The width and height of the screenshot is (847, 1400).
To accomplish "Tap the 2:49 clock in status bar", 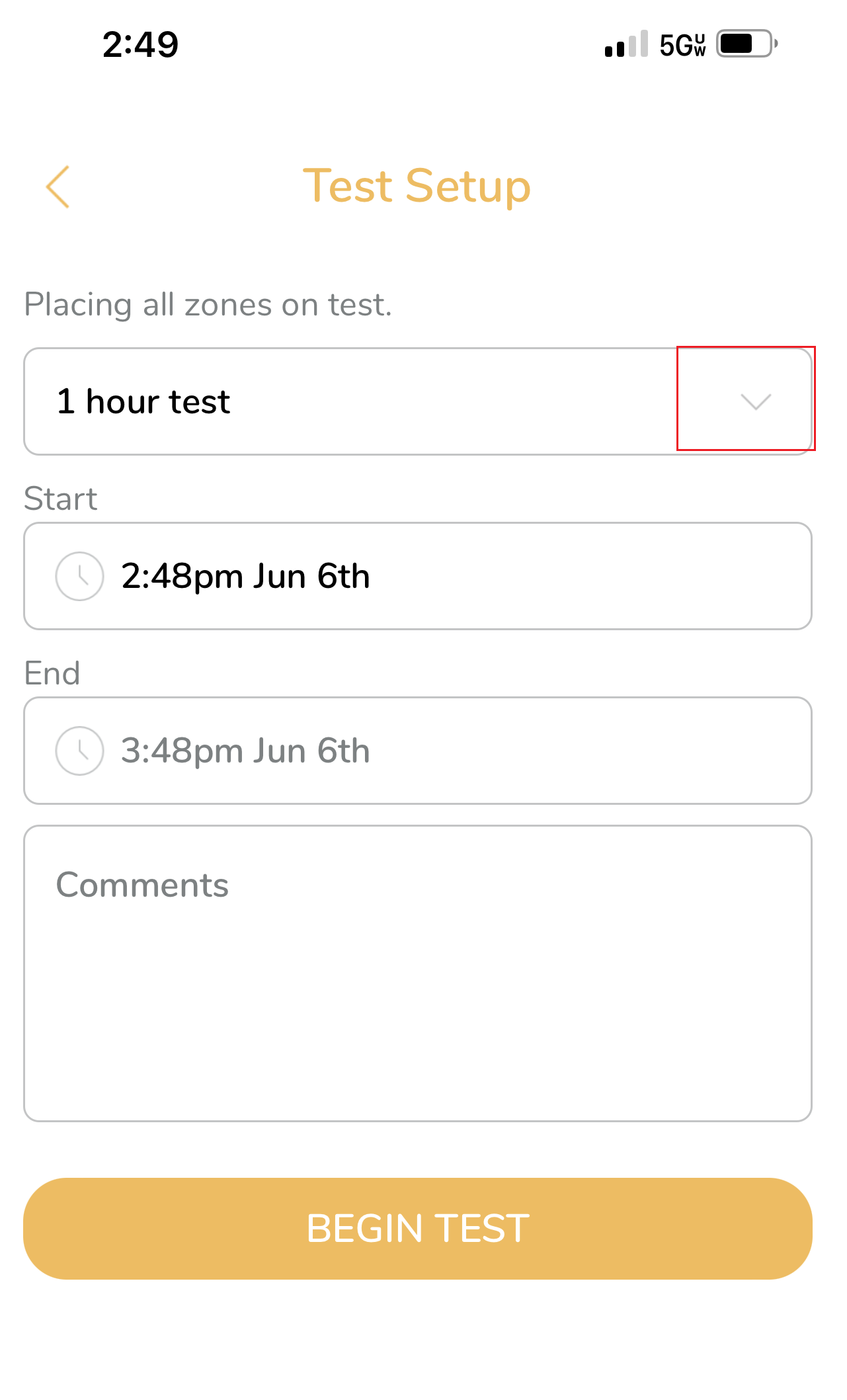I will (140, 44).
